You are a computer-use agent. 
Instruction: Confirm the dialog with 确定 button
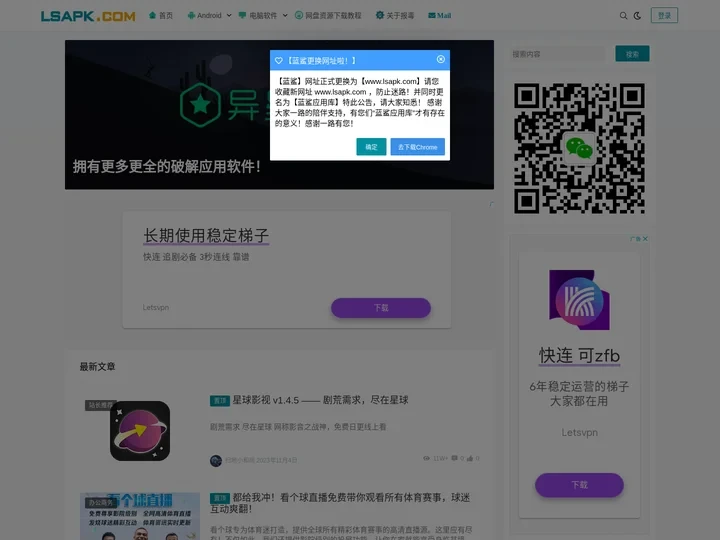click(x=371, y=147)
